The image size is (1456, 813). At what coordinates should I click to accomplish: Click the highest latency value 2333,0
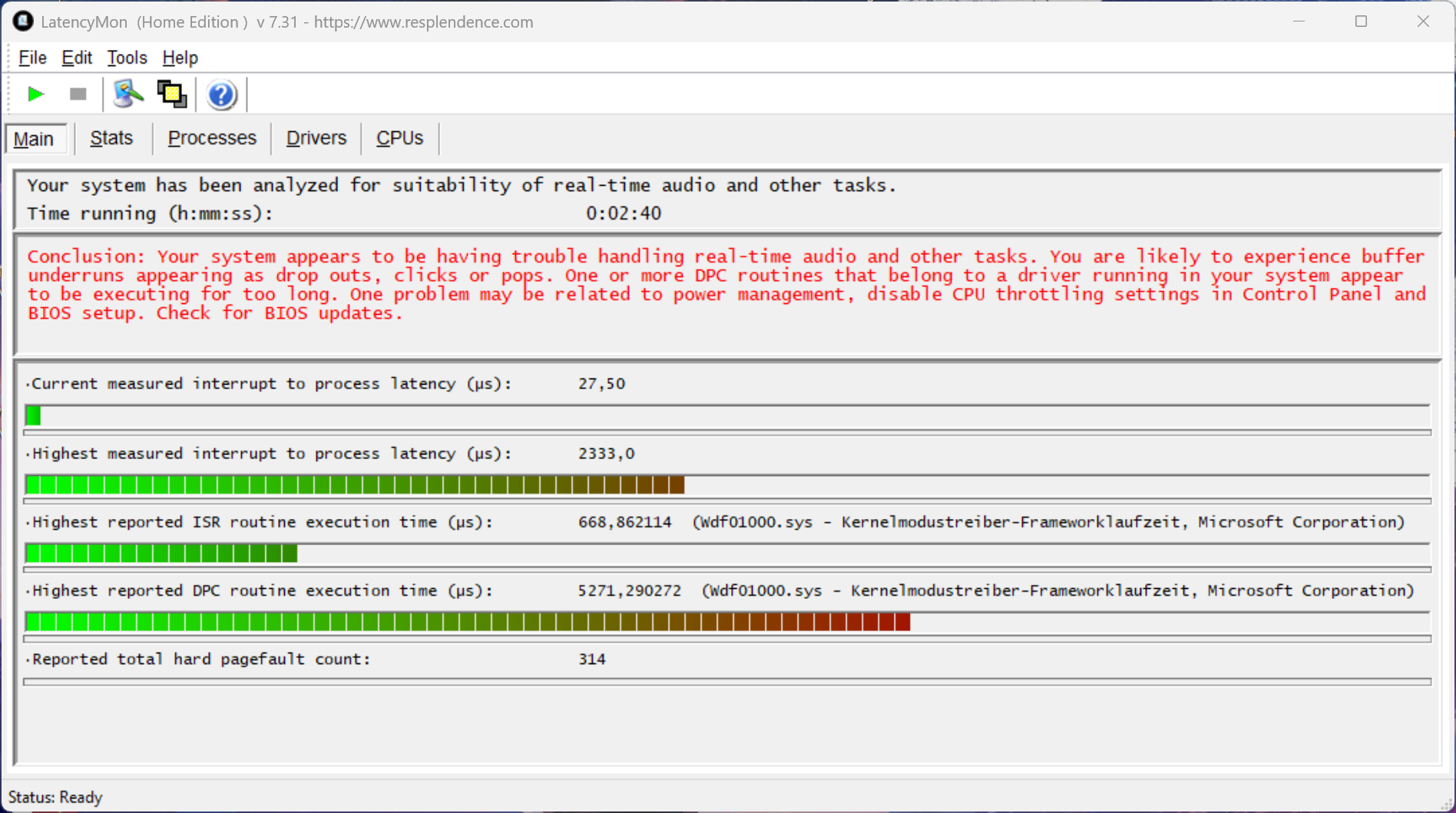pyautogui.click(x=607, y=454)
